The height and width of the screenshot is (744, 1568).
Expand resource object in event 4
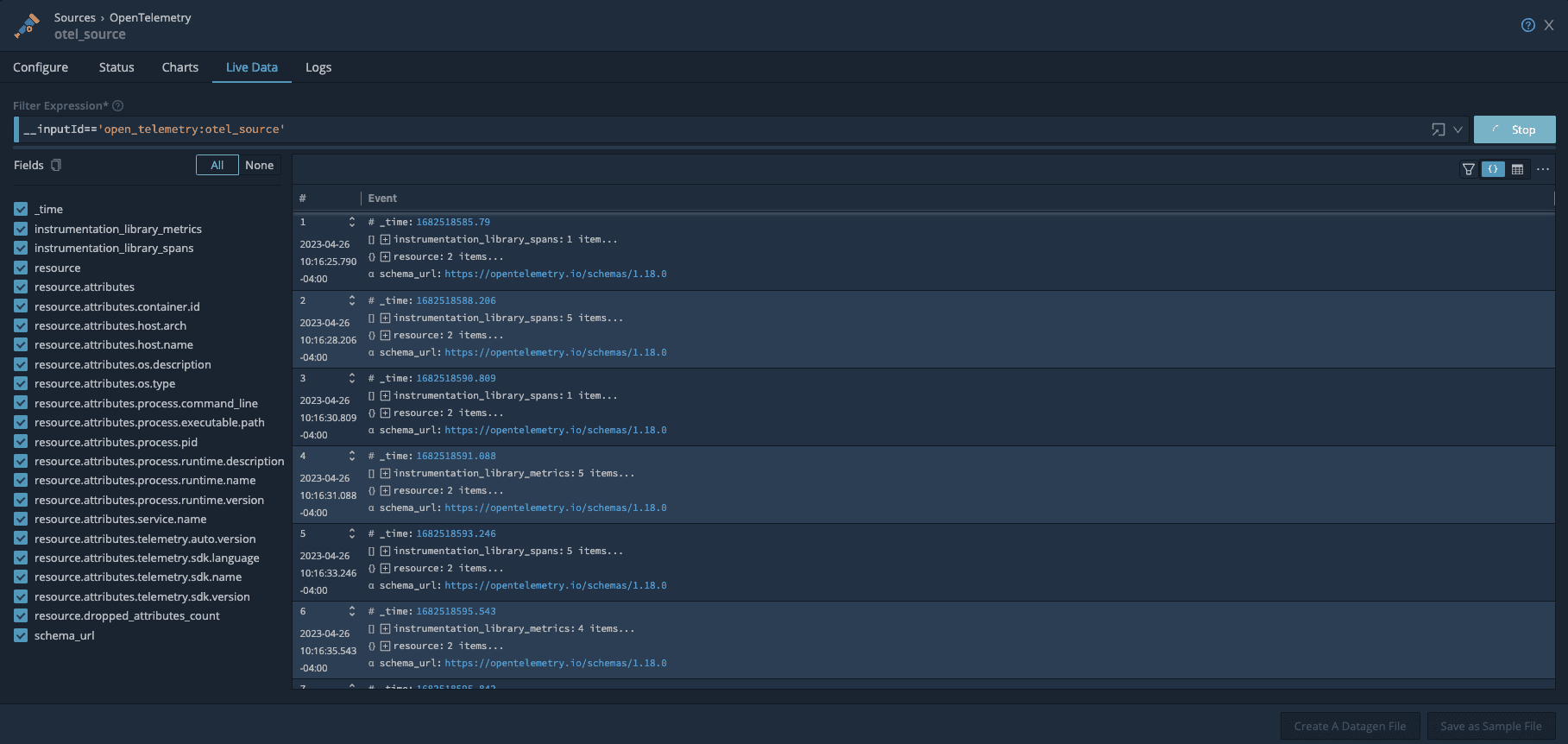pyautogui.click(x=385, y=491)
